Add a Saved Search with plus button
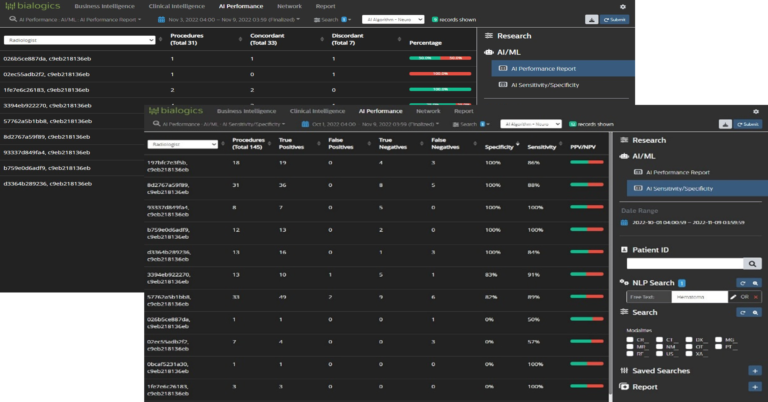The width and height of the screenshot is (768, 402). [755, 371]
